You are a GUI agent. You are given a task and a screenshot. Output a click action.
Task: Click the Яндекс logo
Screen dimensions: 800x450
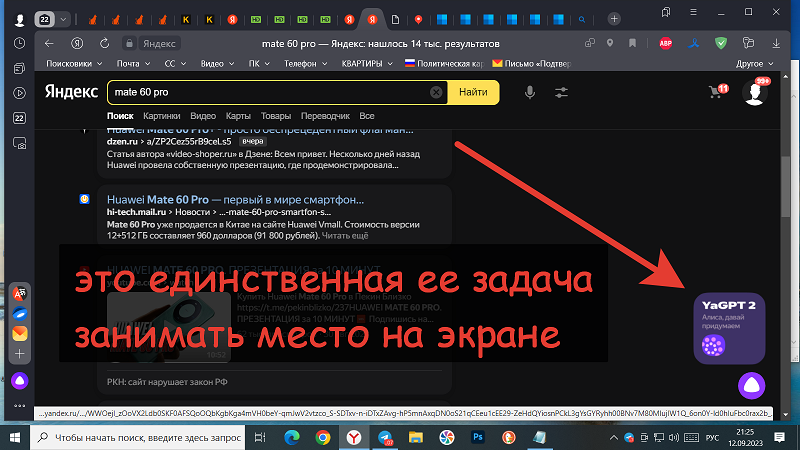71,92
